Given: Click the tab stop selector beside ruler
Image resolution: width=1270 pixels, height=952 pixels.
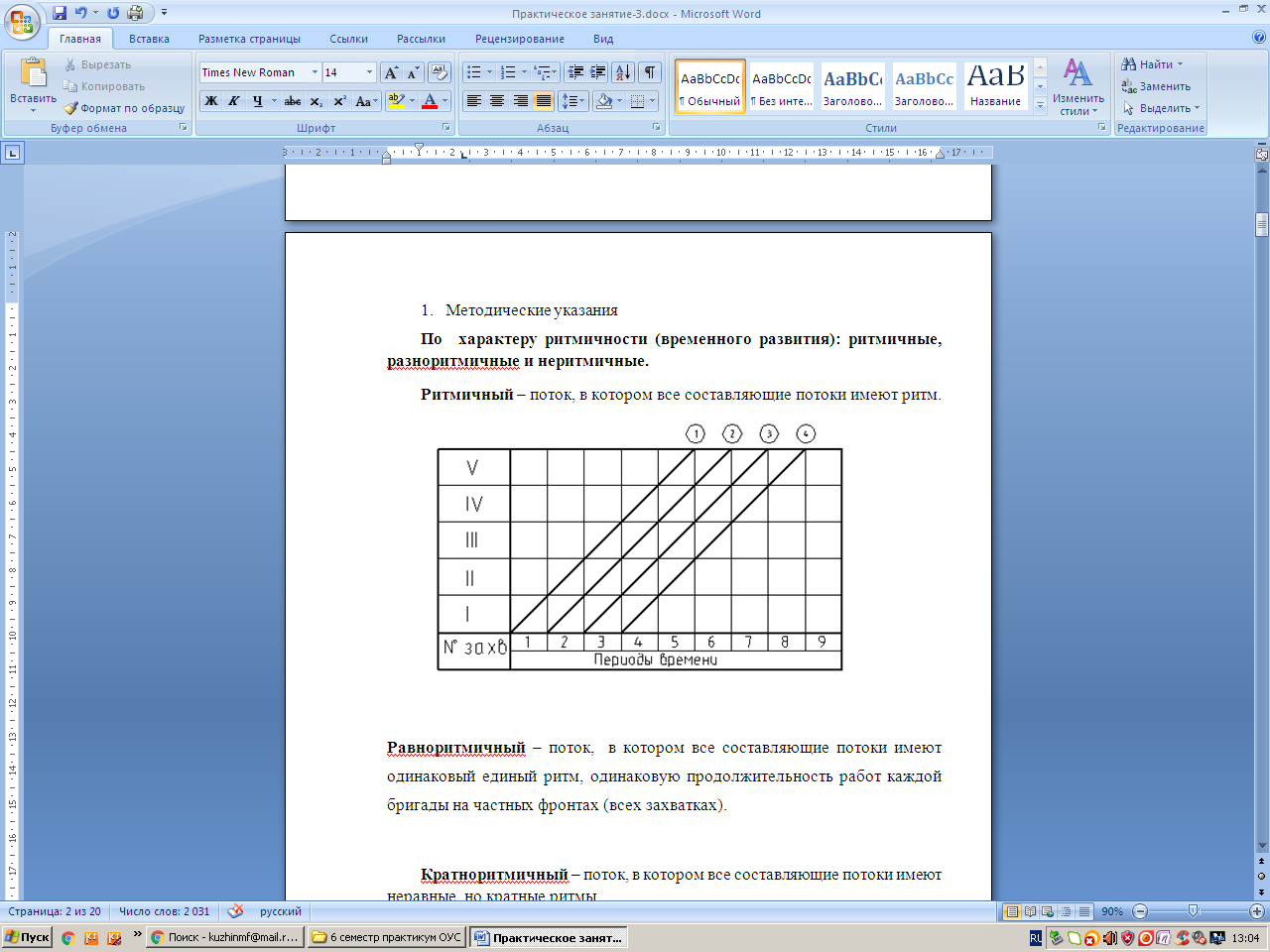Looking at the screenshot, I should click(12, 153).
